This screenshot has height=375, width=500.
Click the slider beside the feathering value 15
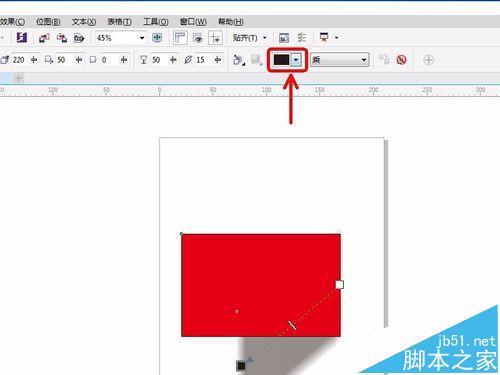pyautogui.click(x=218, y=60)
